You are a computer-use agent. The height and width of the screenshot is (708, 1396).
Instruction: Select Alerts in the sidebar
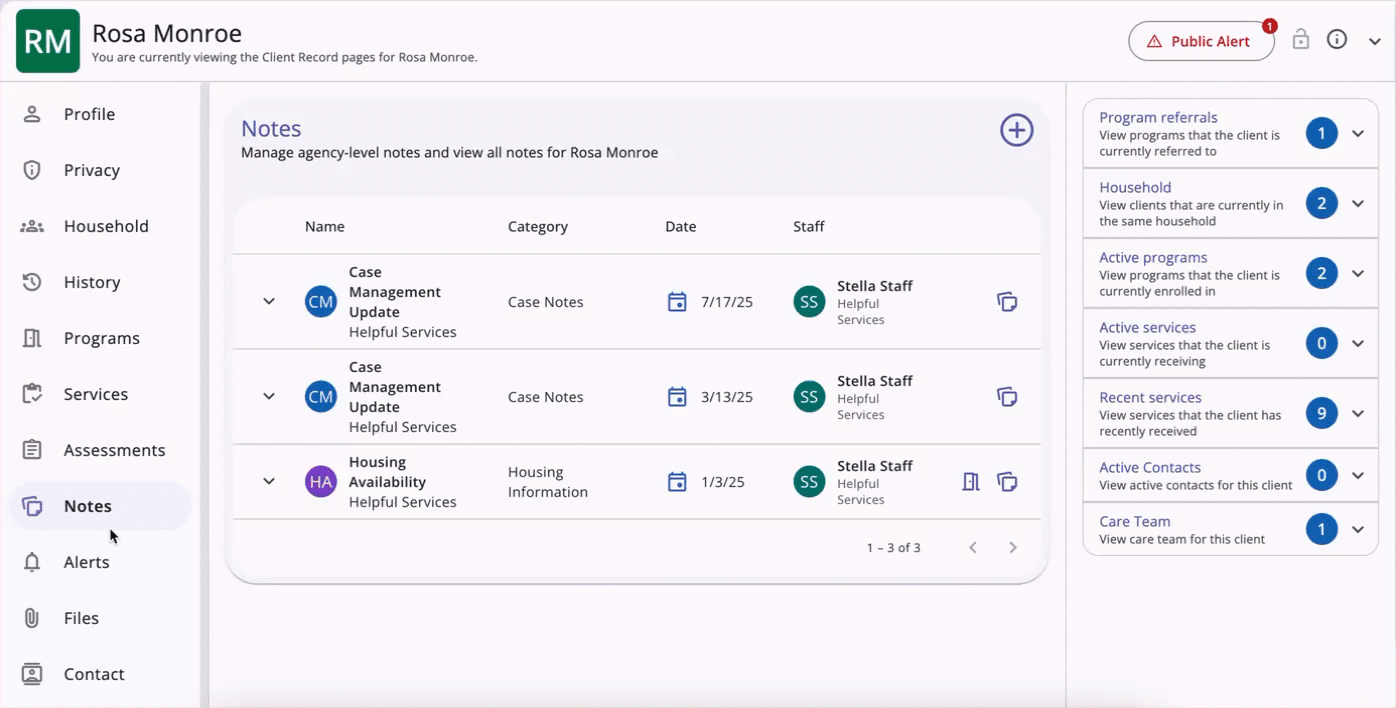coord(100,562)
